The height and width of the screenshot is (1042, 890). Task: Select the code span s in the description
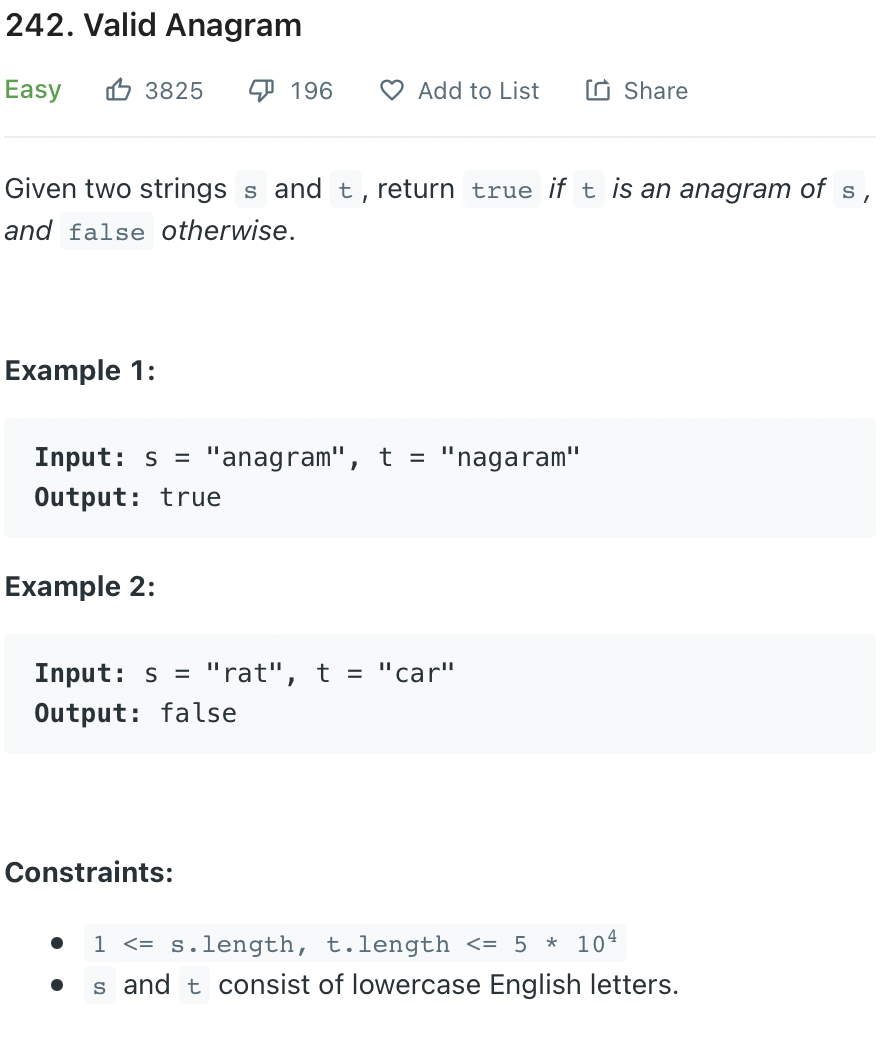pyautogui.click(x=250, y=190)
